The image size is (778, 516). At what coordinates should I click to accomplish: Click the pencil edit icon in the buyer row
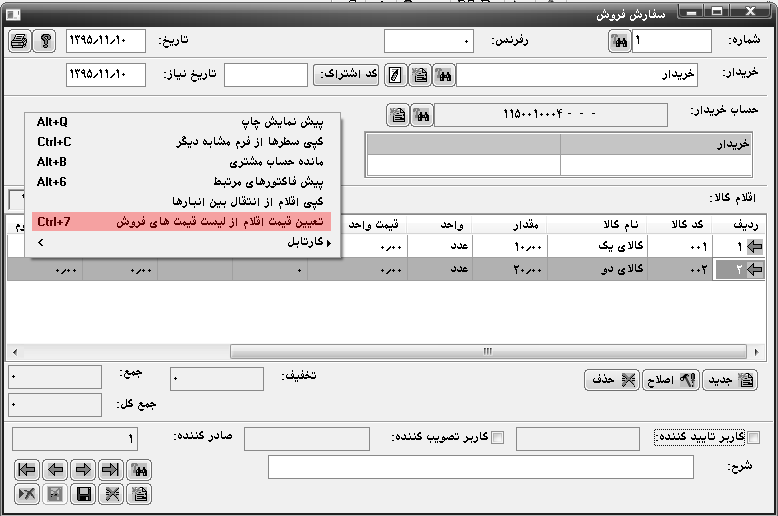click(x=397, y=75)
